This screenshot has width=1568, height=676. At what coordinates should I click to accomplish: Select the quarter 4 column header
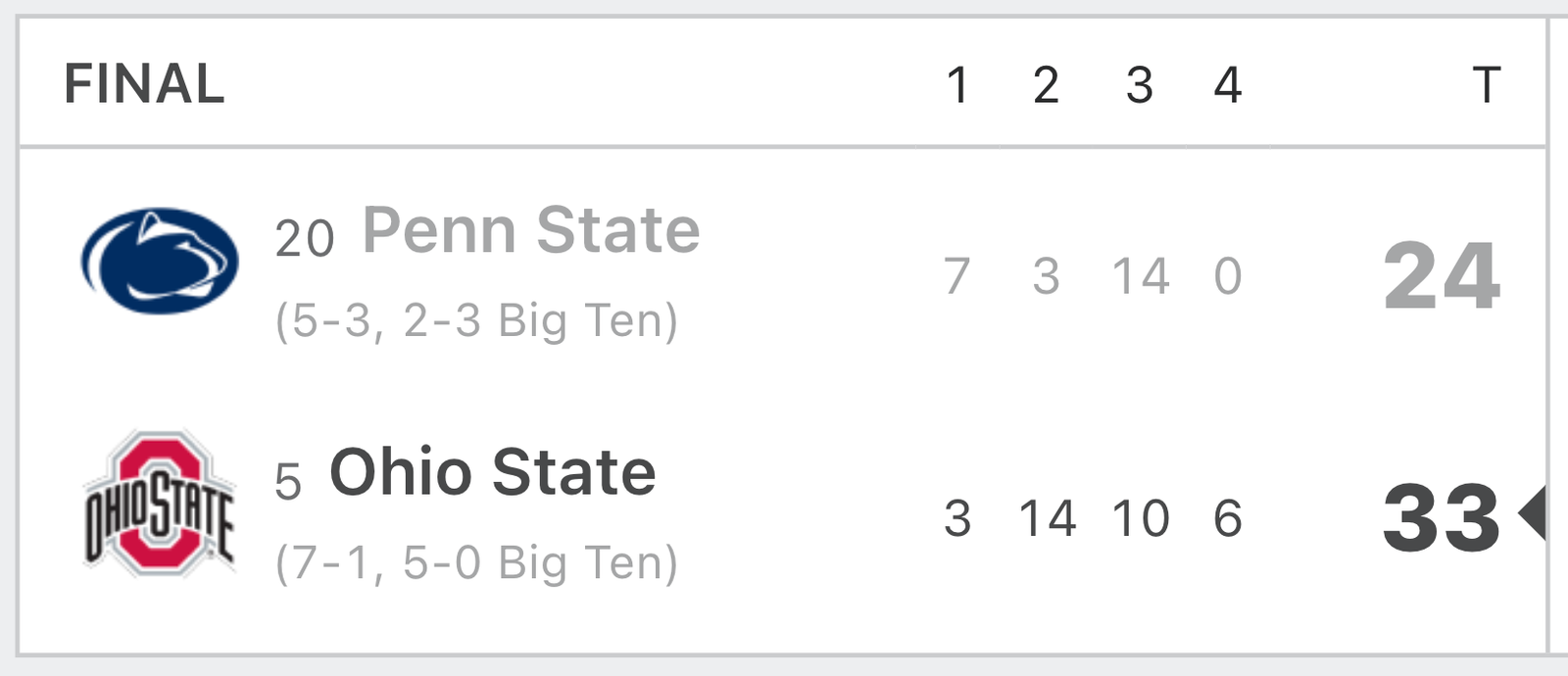(1228, 85)
